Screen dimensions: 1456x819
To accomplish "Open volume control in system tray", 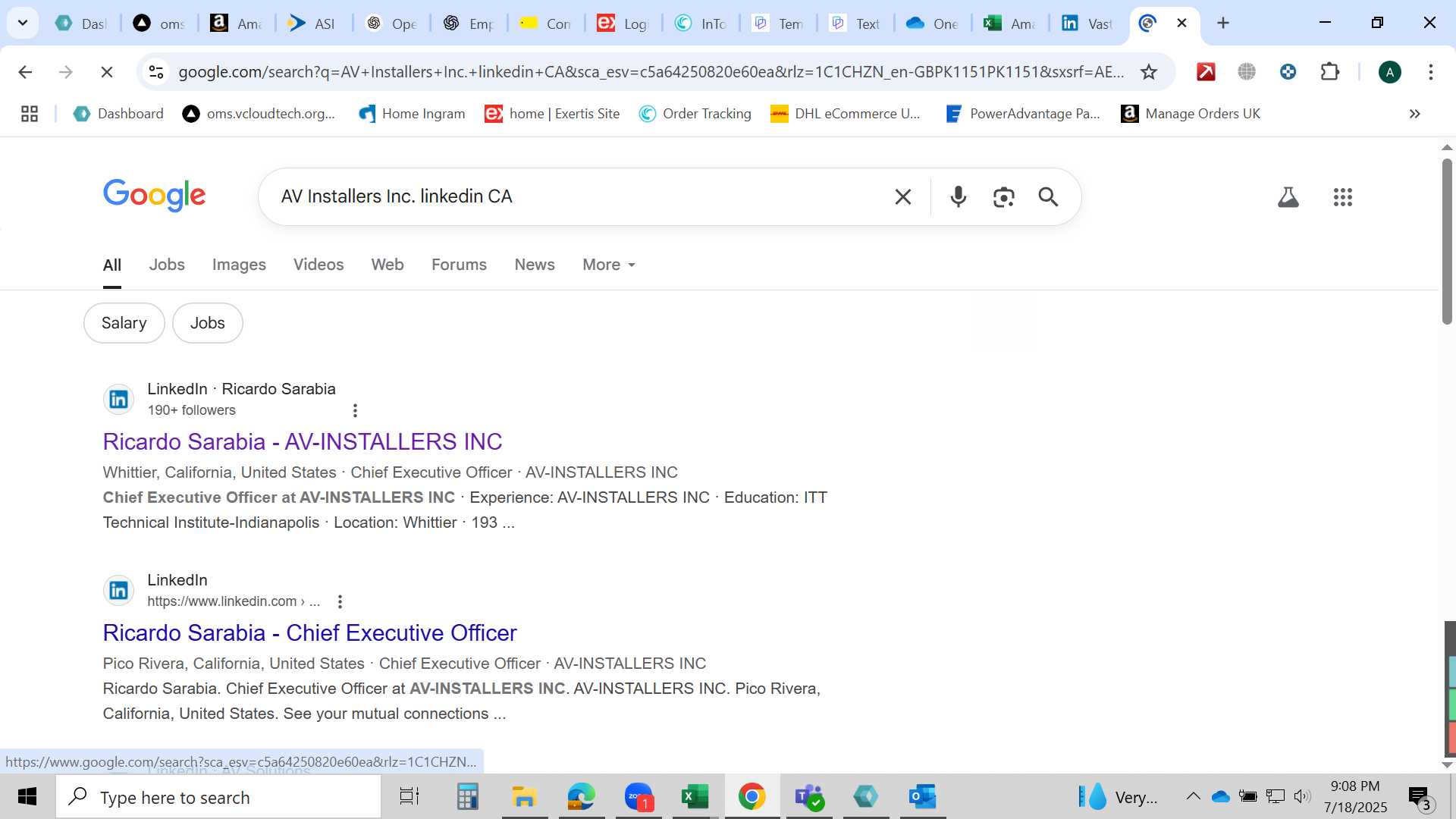I will [1302, 796].
